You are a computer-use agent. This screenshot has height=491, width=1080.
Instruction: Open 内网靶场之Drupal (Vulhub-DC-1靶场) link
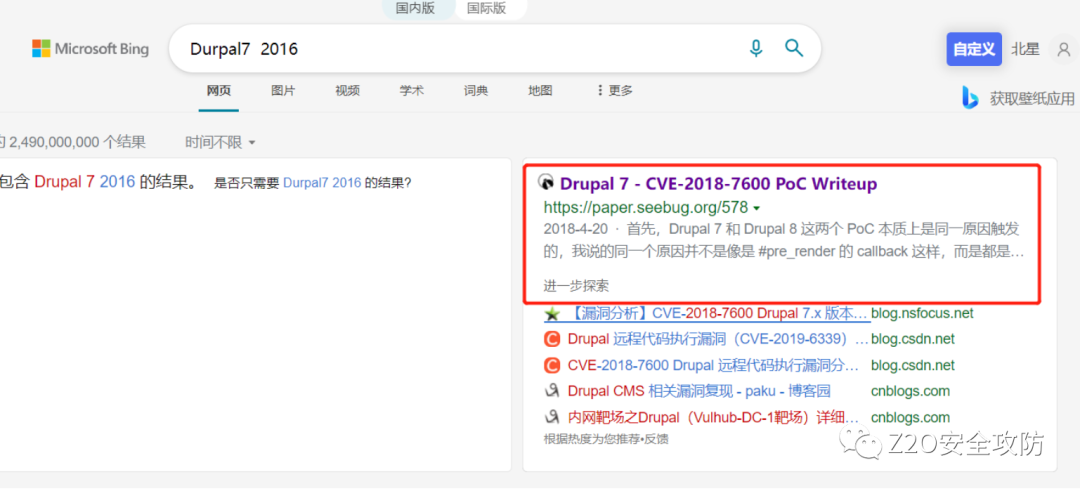[713, 417]
